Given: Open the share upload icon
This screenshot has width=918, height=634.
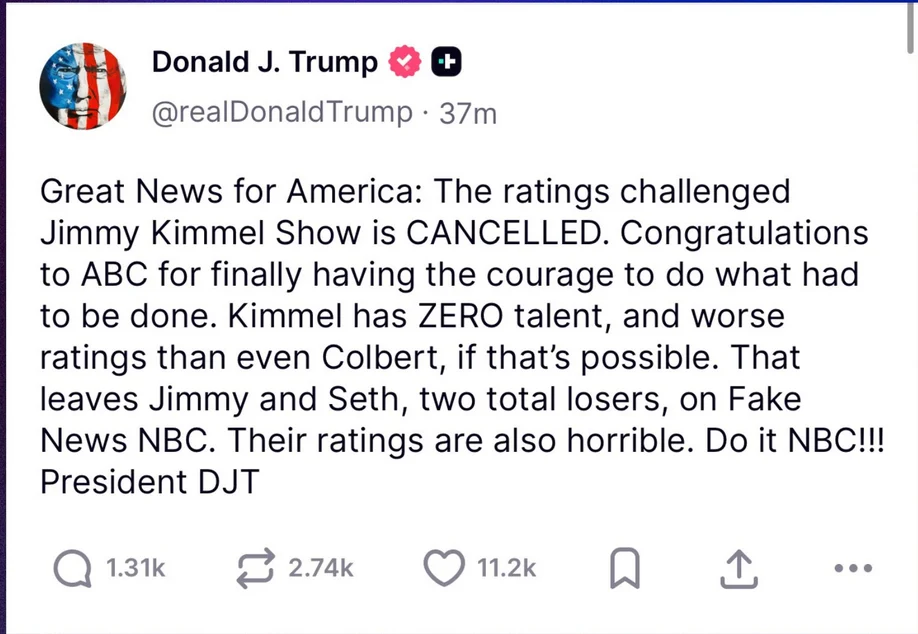Looking at the screenshot, I should point(735,569).
